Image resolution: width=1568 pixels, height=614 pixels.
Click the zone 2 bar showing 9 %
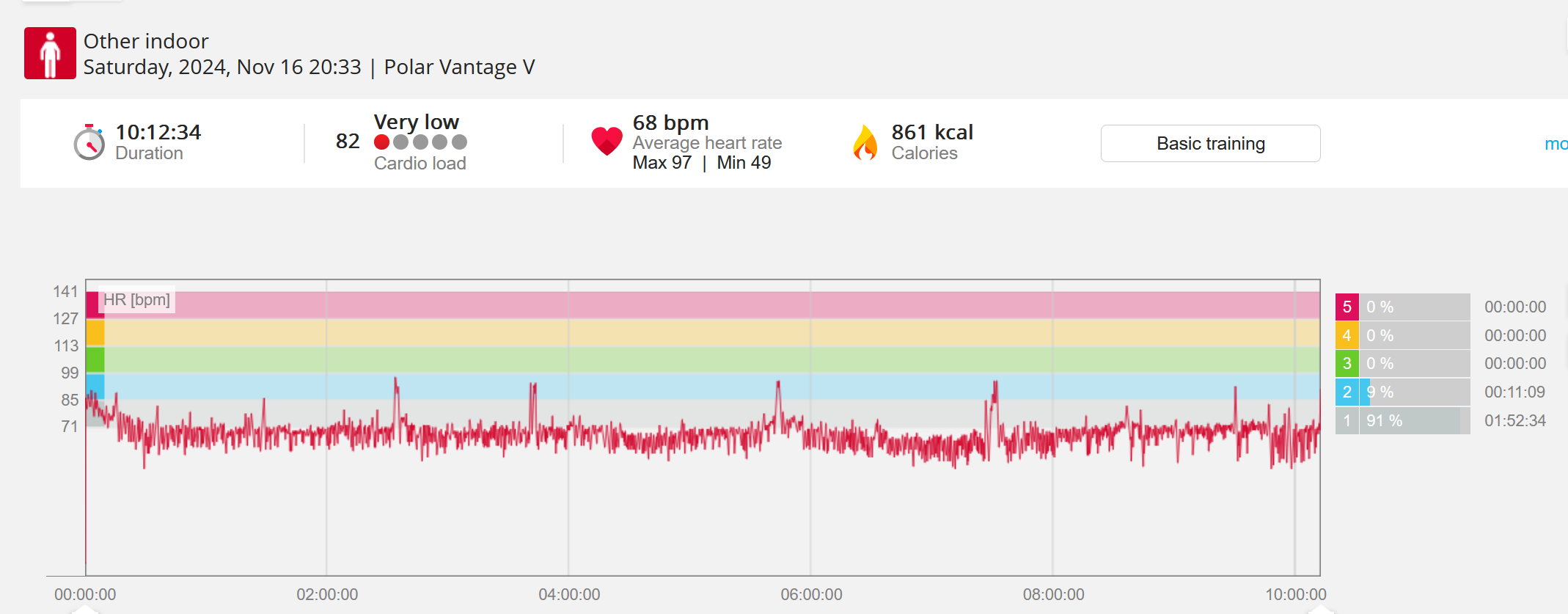click(x=1414, y=392)
